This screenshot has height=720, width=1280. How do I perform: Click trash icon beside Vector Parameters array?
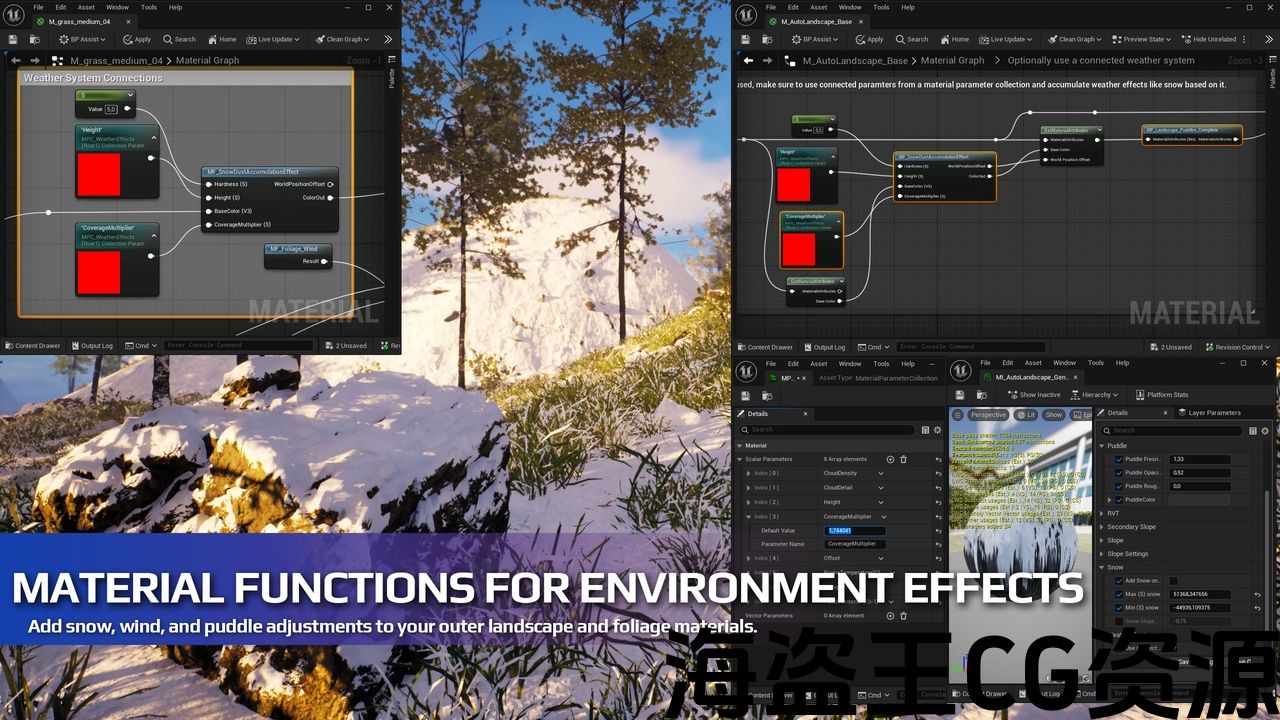tap(903, 615)
